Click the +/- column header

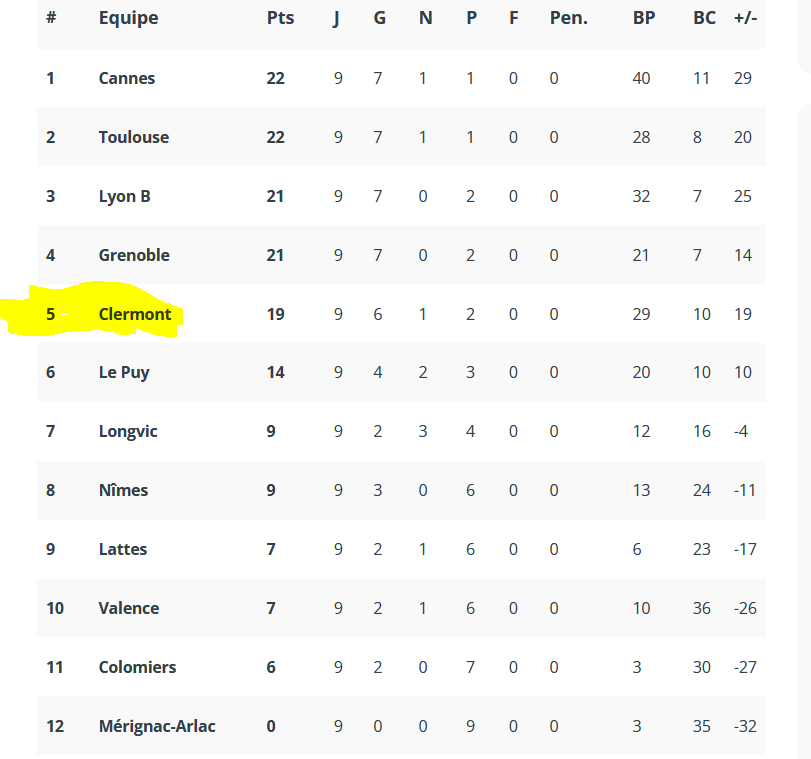pyautogui.click(x=745, y=18)
